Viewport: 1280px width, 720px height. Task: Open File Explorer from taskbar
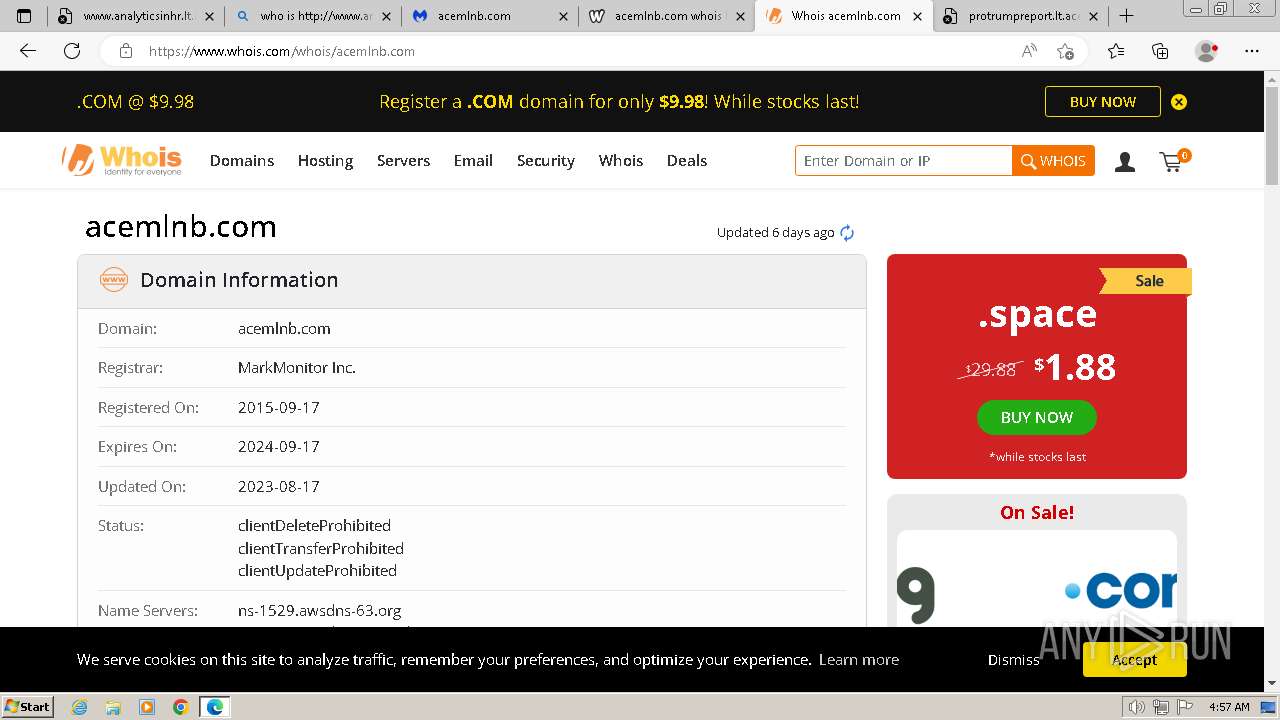[113, 707]
